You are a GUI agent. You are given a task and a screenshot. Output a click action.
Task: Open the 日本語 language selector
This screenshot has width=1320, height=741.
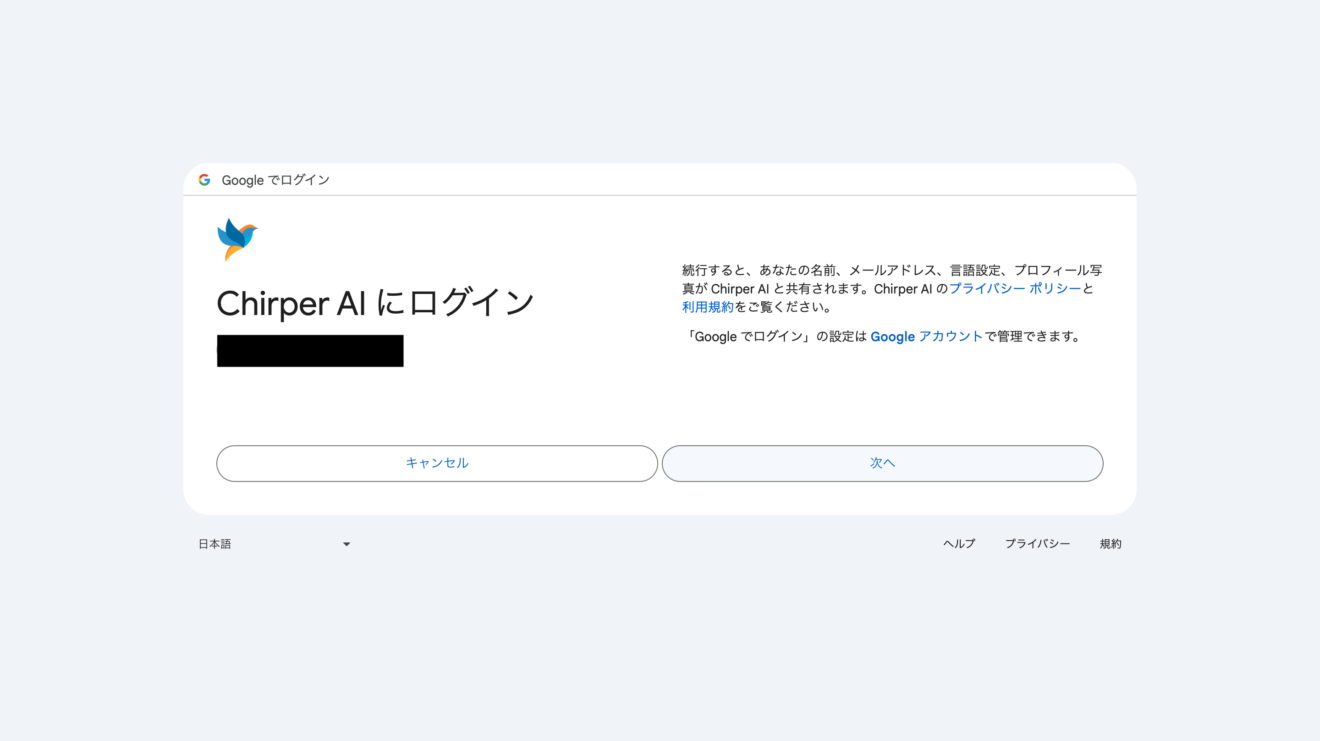[214, 543]
